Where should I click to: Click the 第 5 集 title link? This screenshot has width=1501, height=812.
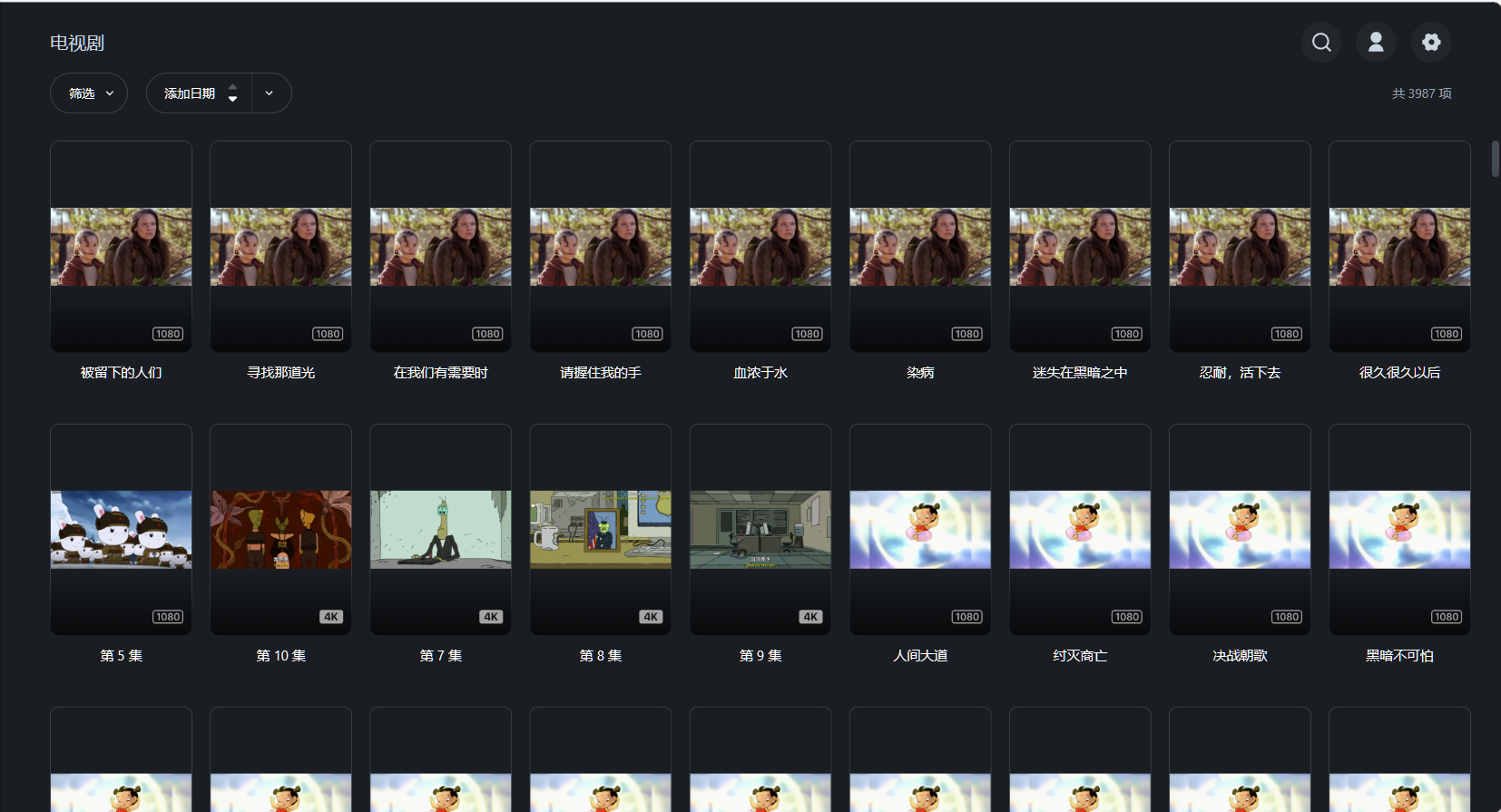pos(121,656)
